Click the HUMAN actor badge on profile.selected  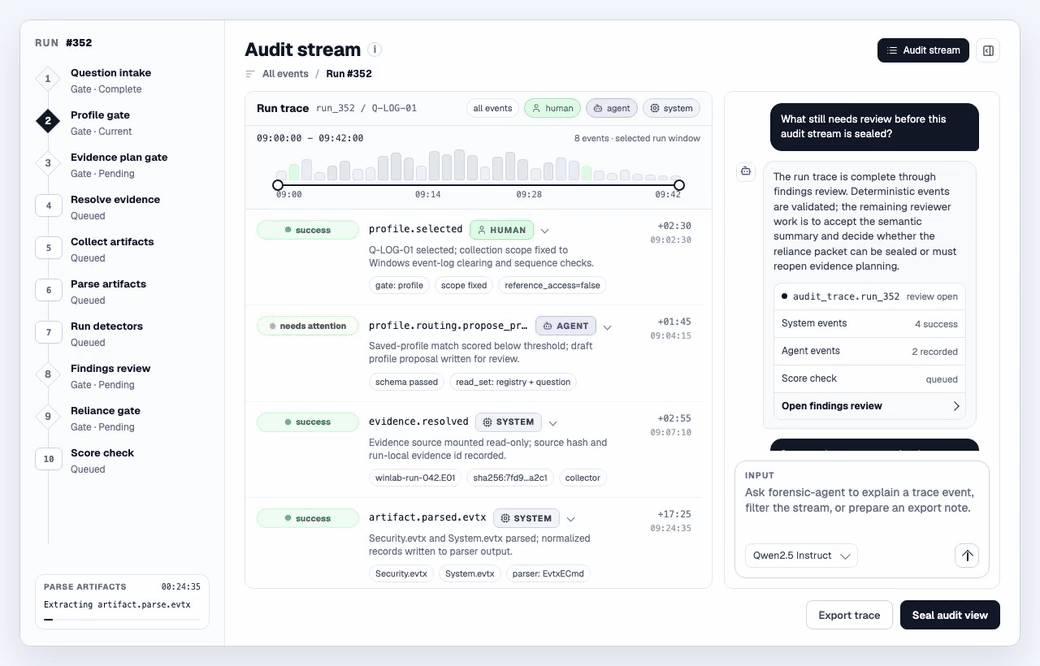[501, 230]
